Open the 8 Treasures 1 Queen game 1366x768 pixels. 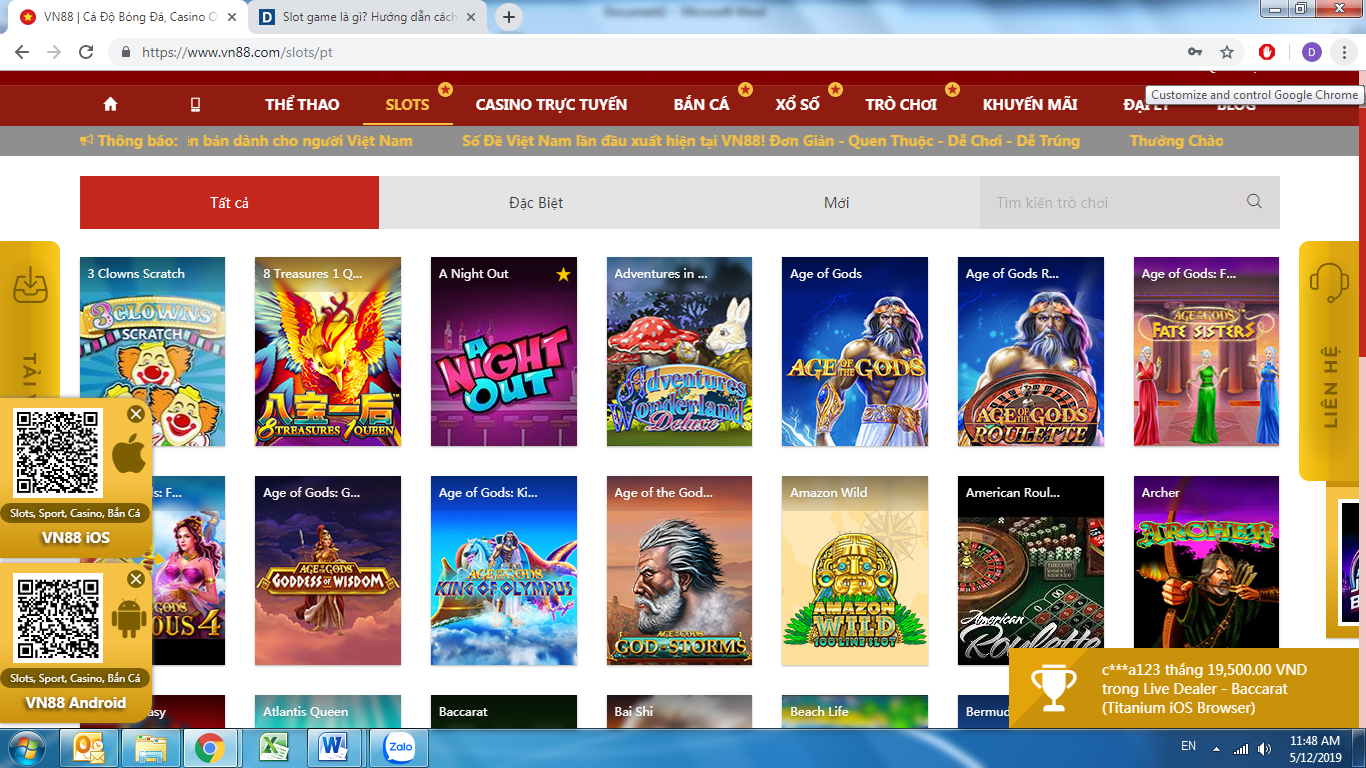pyautogui.click(x=328, y=351)
